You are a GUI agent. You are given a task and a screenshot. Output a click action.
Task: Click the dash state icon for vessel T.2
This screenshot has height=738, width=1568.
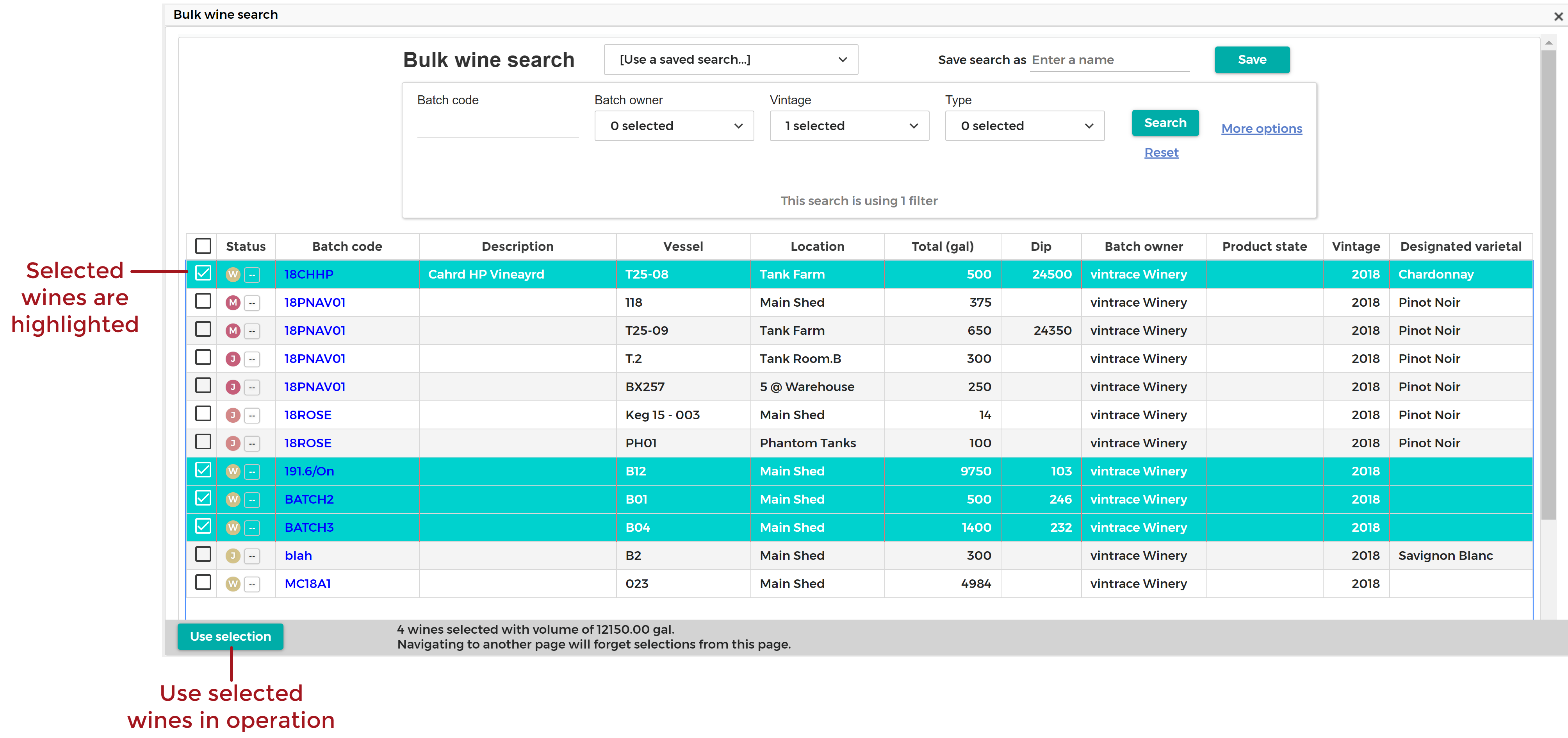click(252, 359)
